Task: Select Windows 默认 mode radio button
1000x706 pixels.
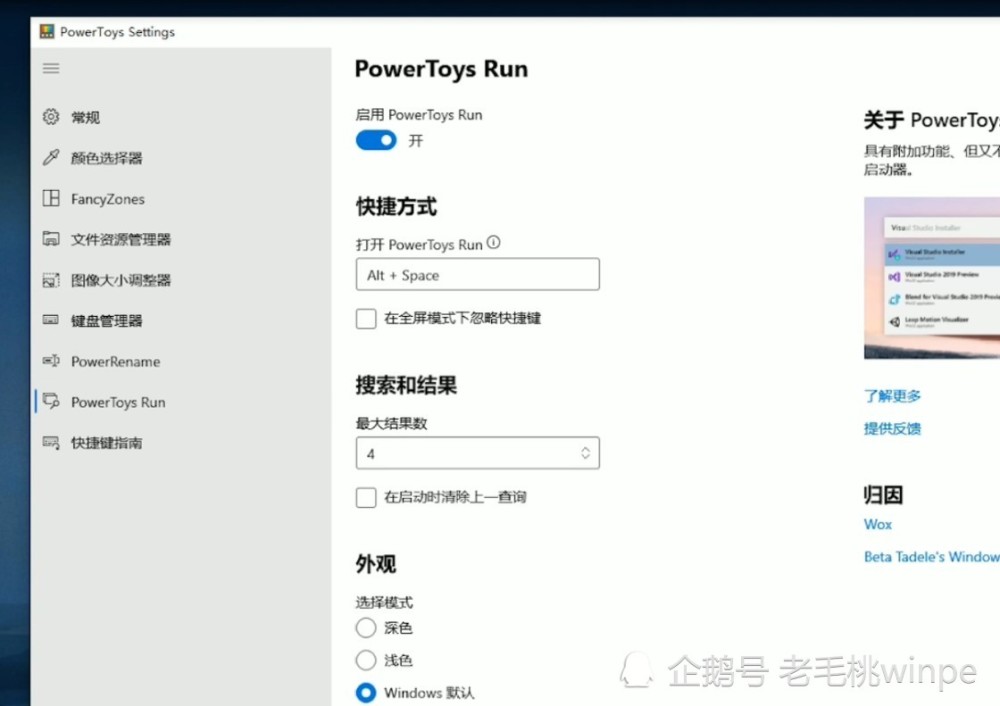Action: 366,693
